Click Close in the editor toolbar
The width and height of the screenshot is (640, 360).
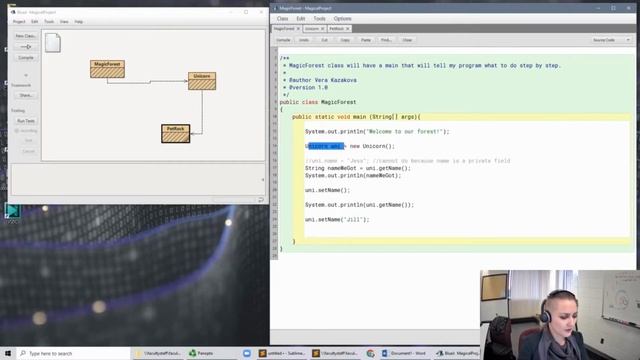tap(407, 40)
